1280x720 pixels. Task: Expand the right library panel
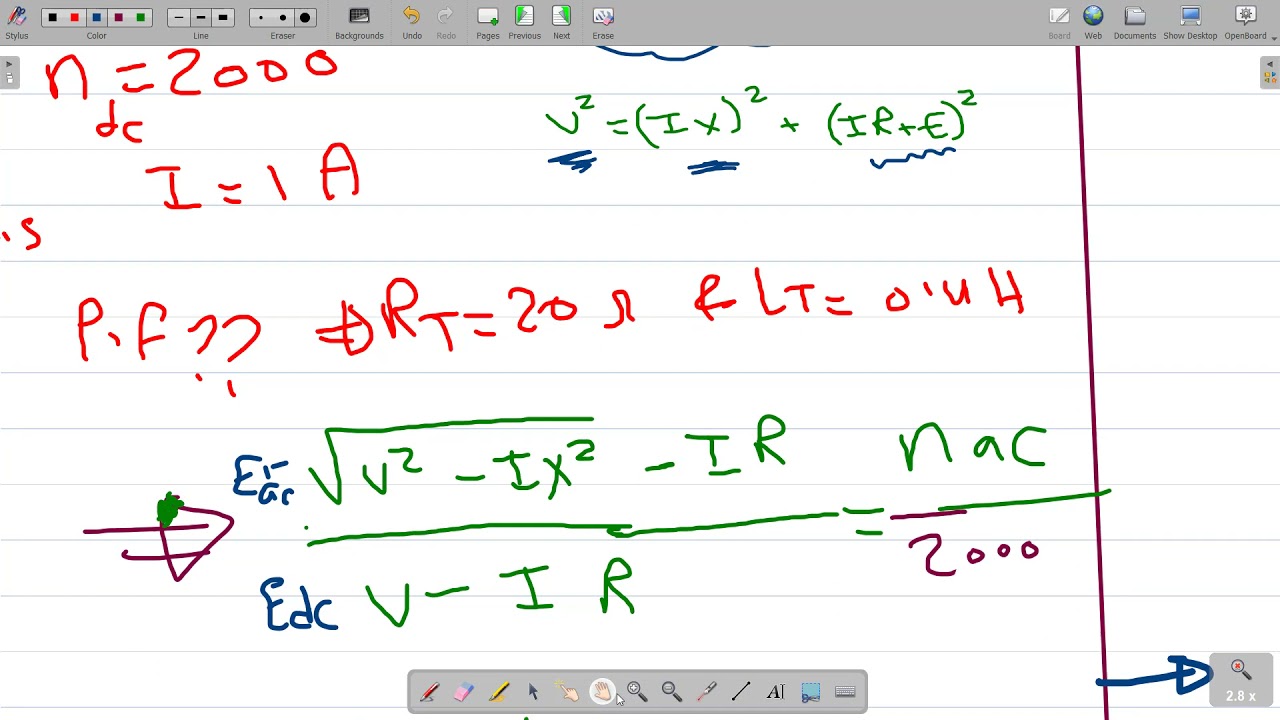click(x=1270, y=72)
